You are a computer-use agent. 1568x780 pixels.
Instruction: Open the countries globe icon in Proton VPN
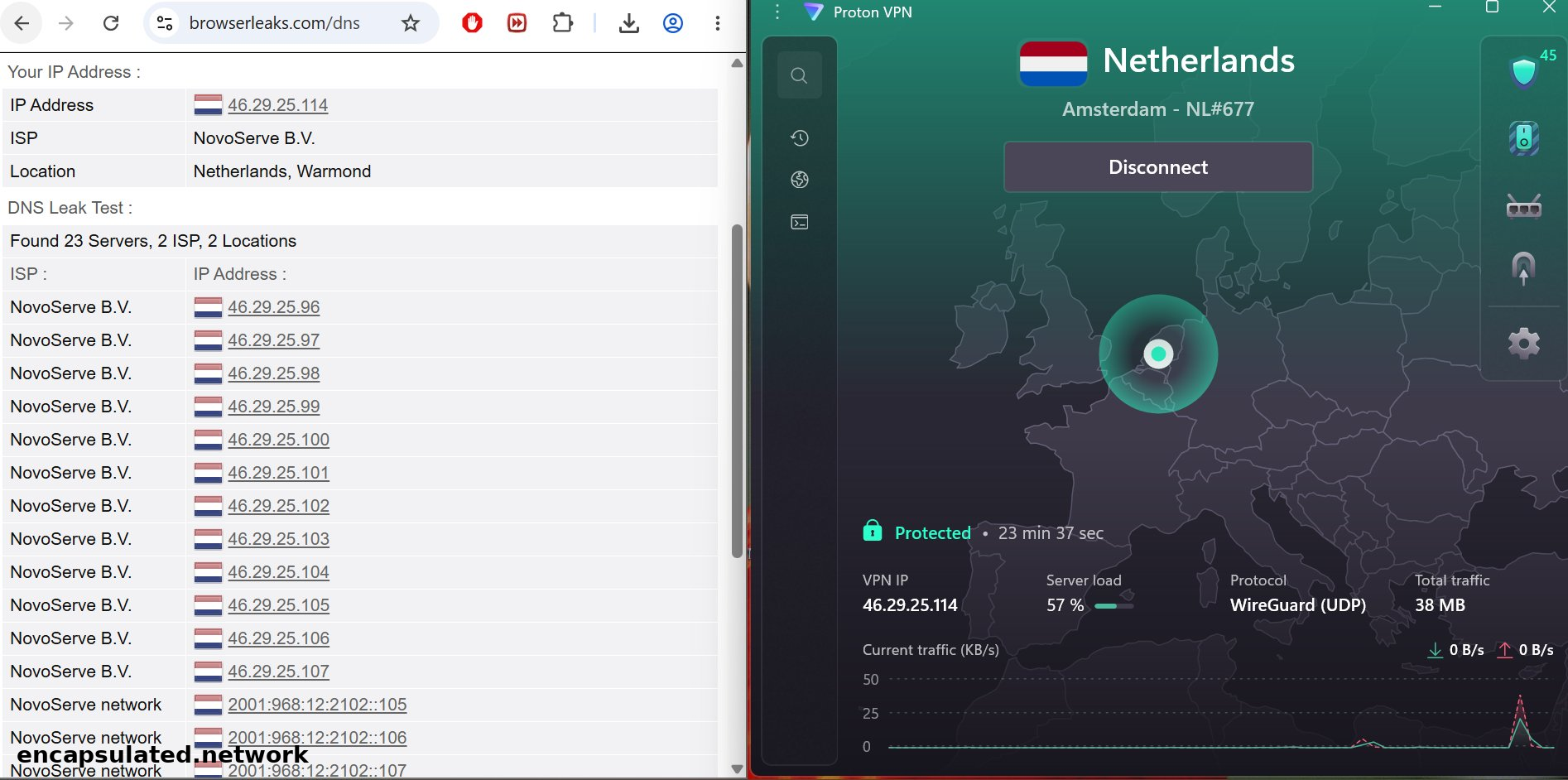point(800,180)
